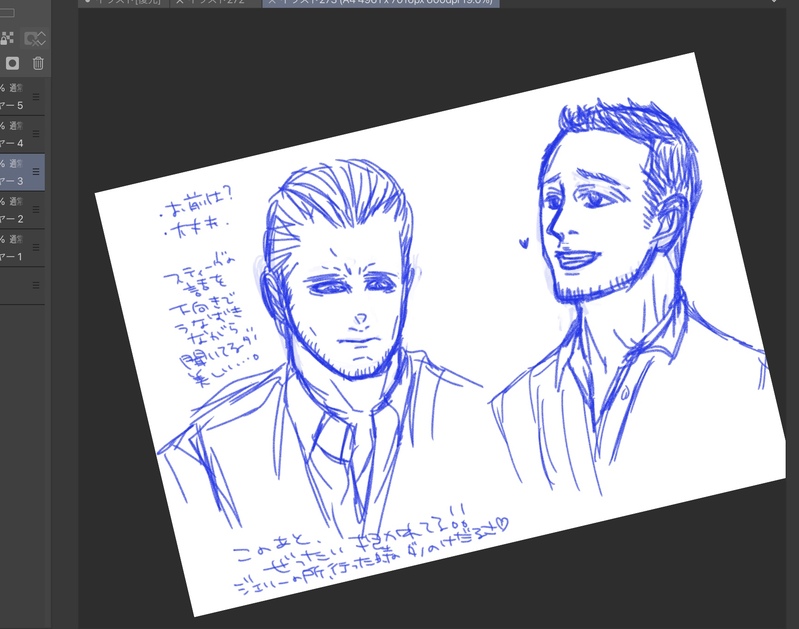Image resolution: width=799 pixels, height=629 pixels.
Task: Switch to the イラスト 272 canvas tab
Action: coord(216,3)
